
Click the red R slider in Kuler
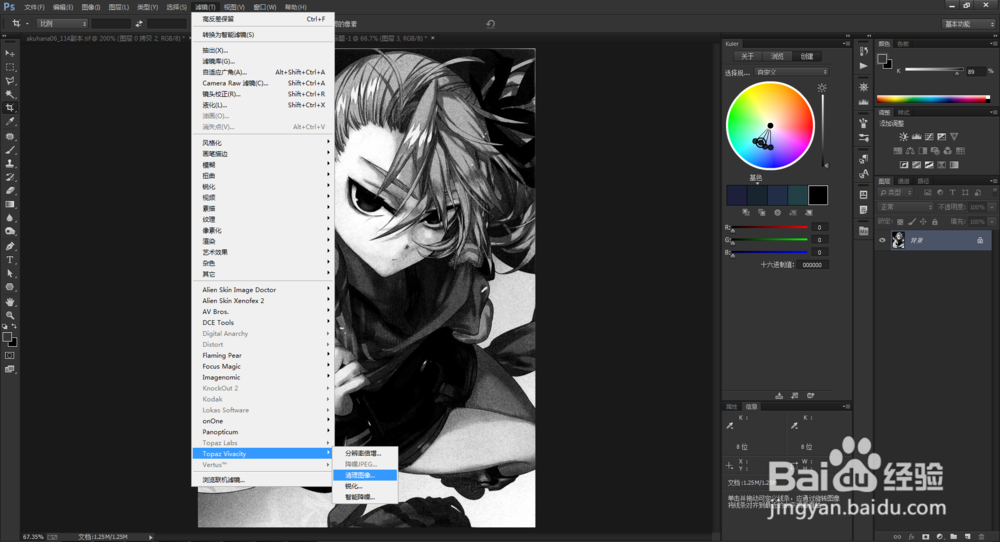770,228
